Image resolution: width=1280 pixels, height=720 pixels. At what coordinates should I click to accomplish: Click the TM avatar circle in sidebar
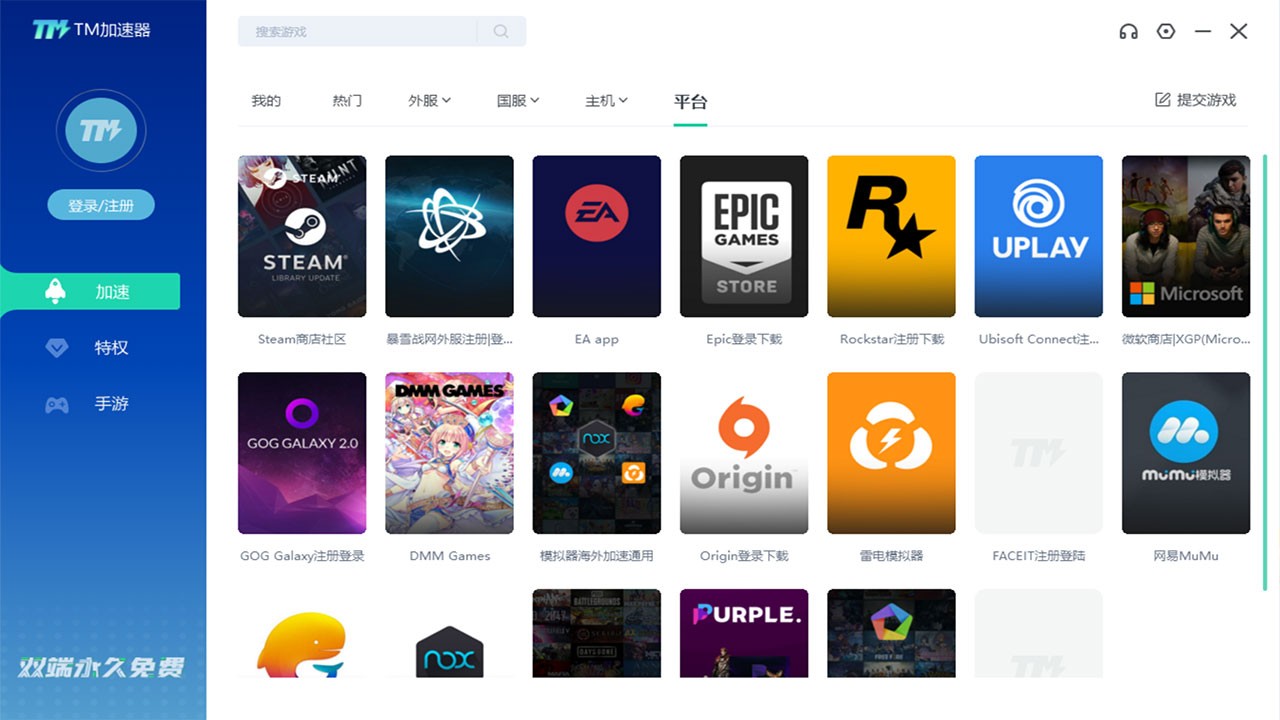(101, 130)
